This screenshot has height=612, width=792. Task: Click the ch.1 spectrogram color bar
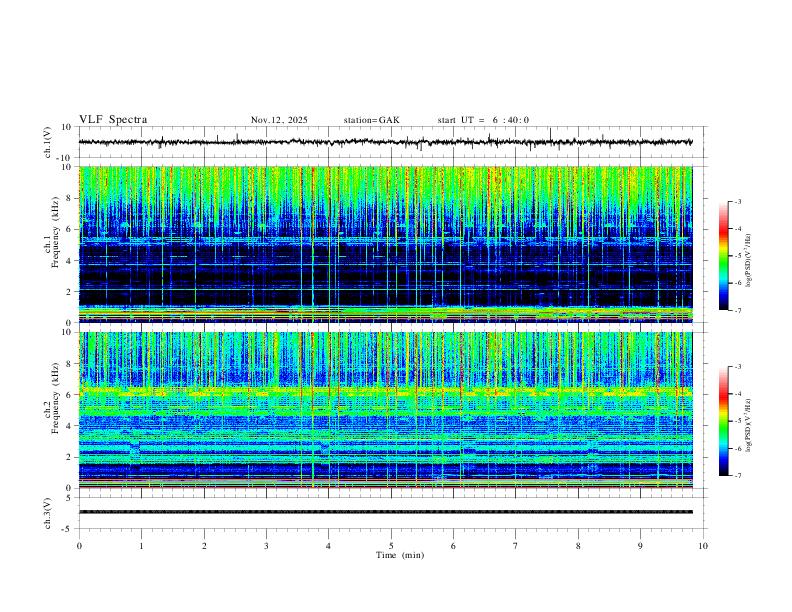point(724,256)
